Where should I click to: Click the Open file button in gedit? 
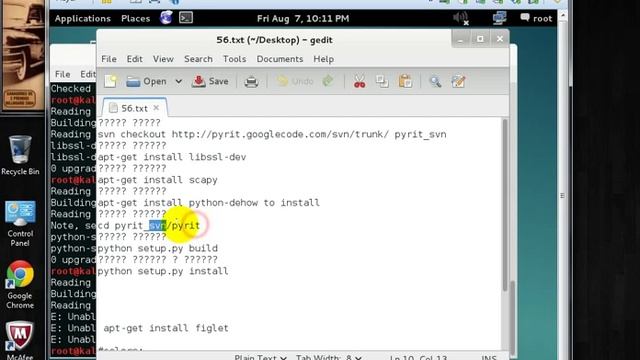[146, 81]
